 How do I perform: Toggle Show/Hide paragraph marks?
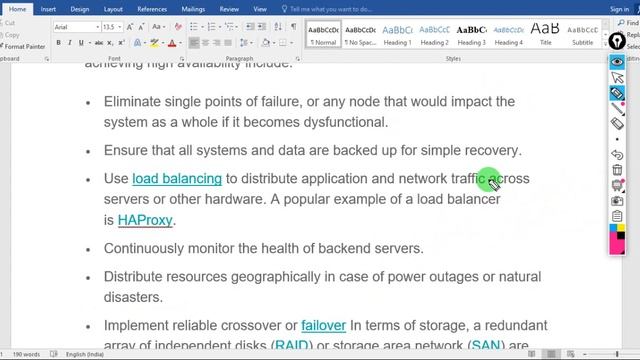click(293, 27)
